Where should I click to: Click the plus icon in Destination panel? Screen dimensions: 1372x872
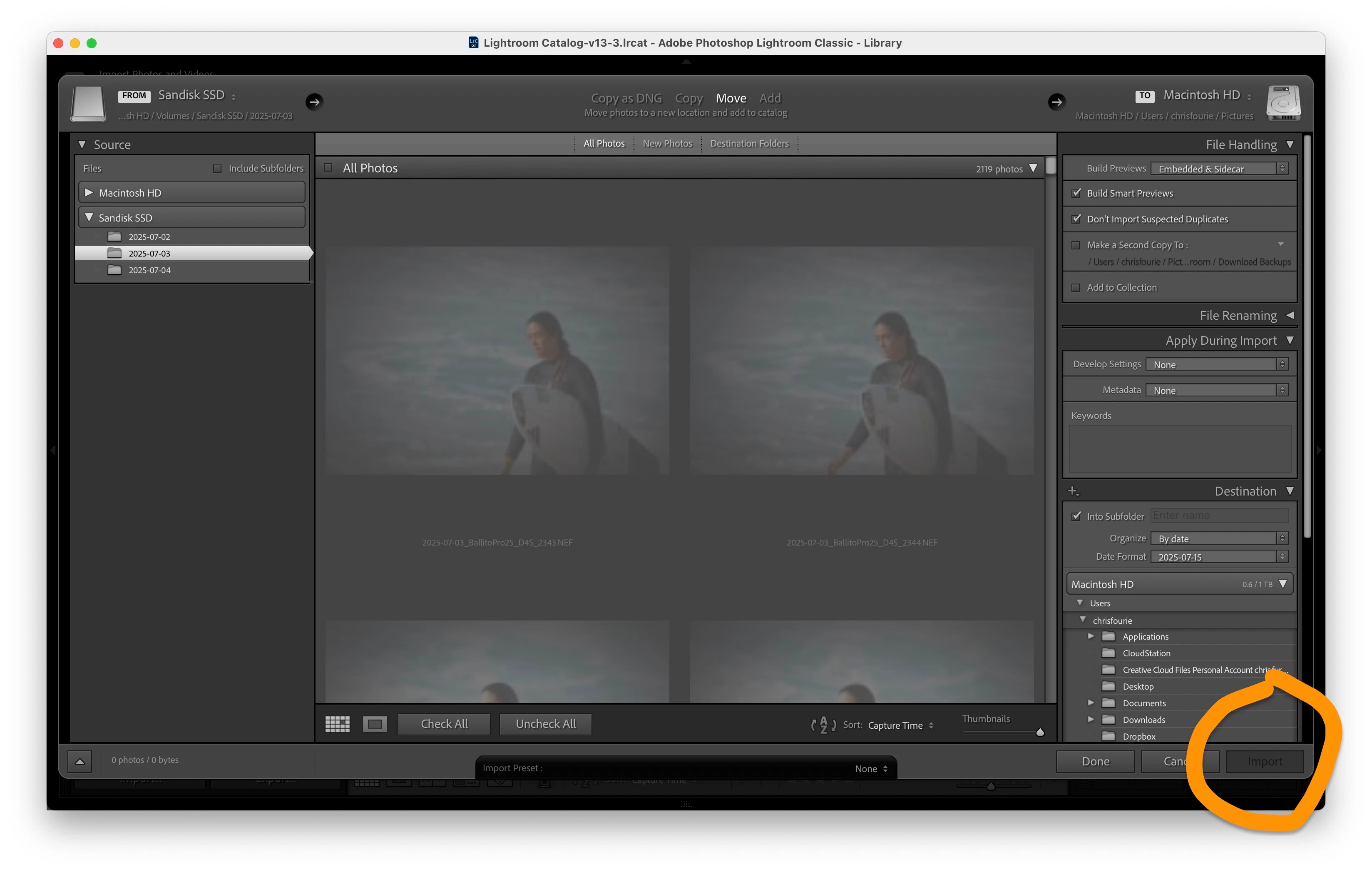click(x=1073, y=491)
